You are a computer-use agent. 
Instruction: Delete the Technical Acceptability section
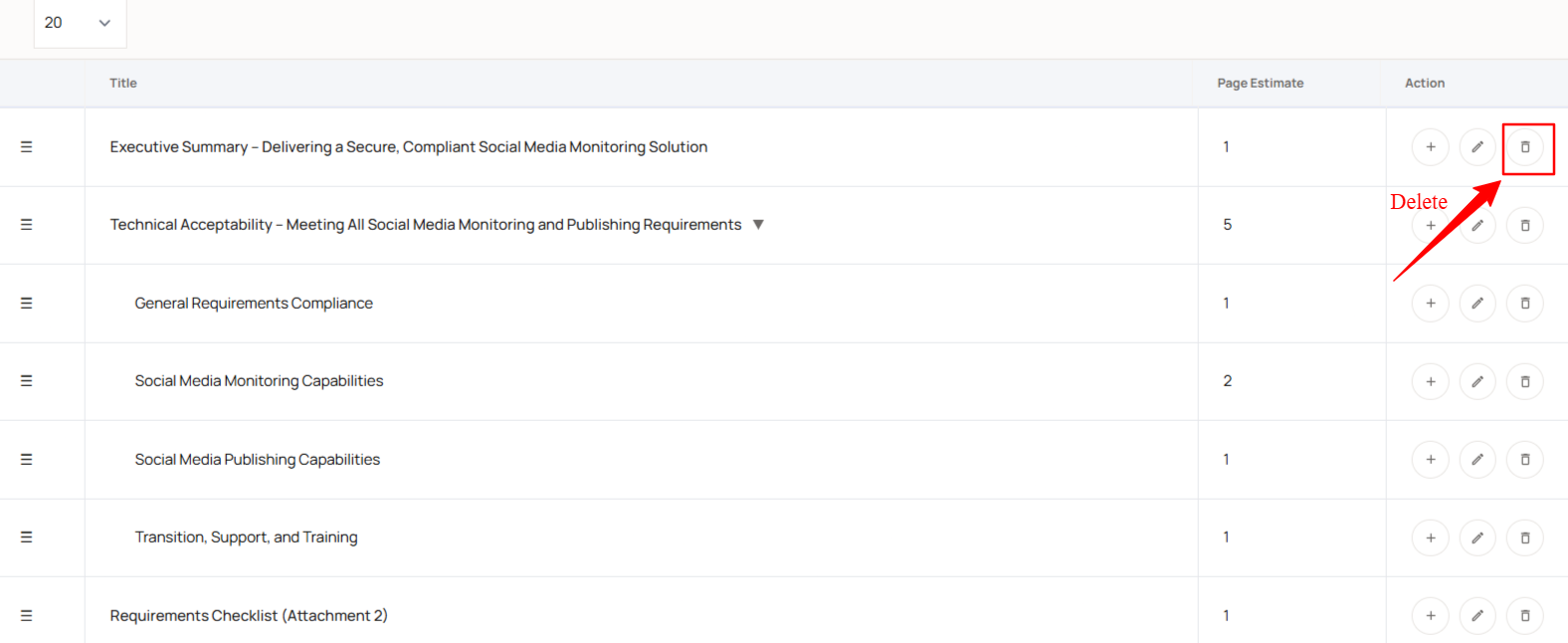(1525, 225)
